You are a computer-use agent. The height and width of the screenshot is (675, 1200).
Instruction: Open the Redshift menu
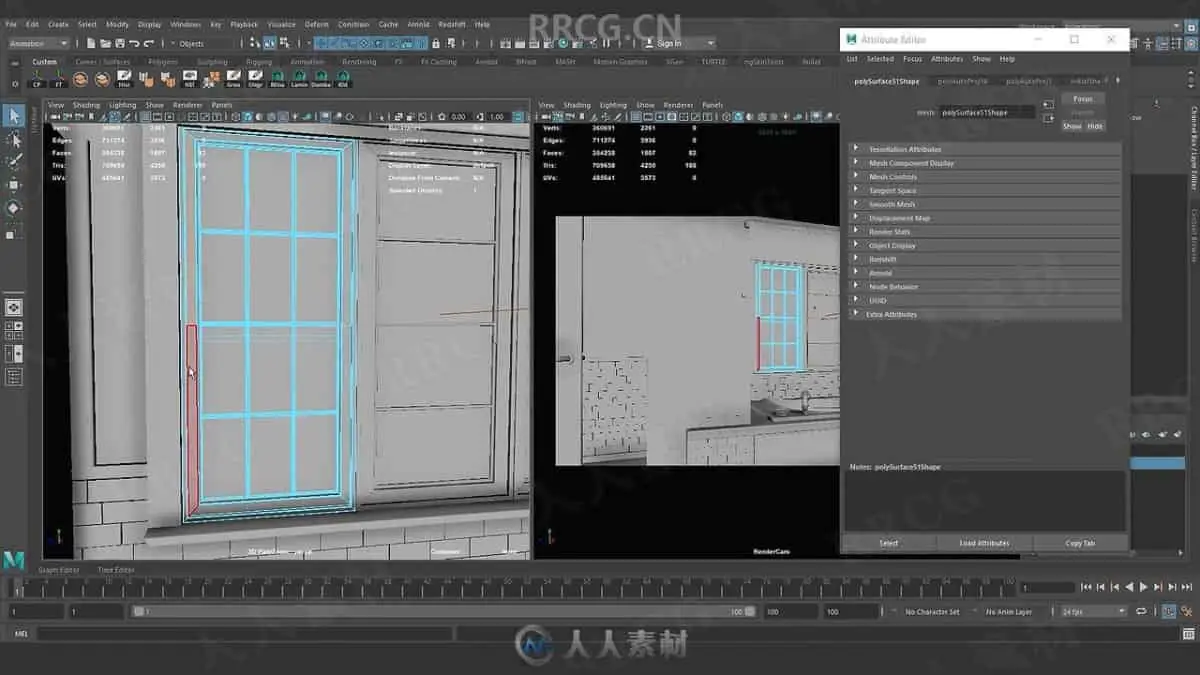453,24
